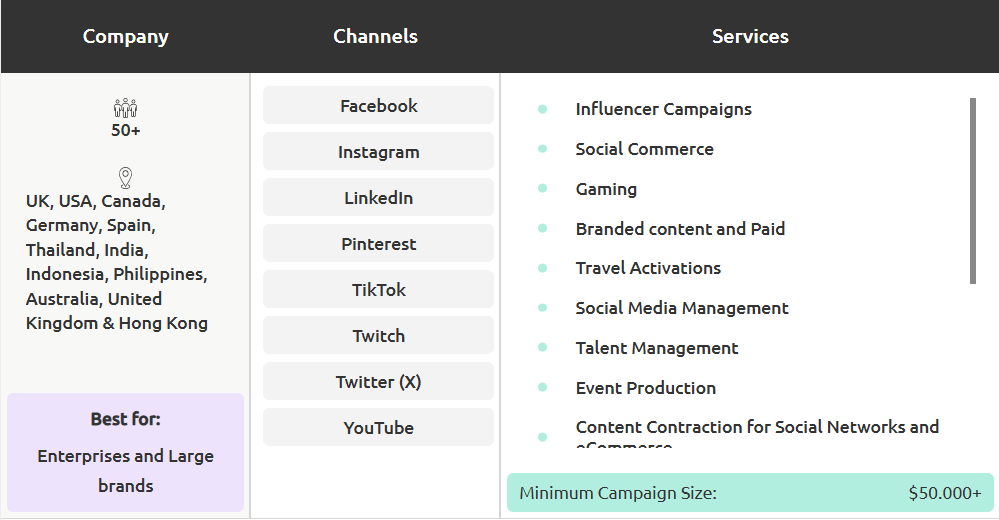This screenshot has width=999, height=520.
Task: Open the YouTube channel button
Action: tap(378, 428)
